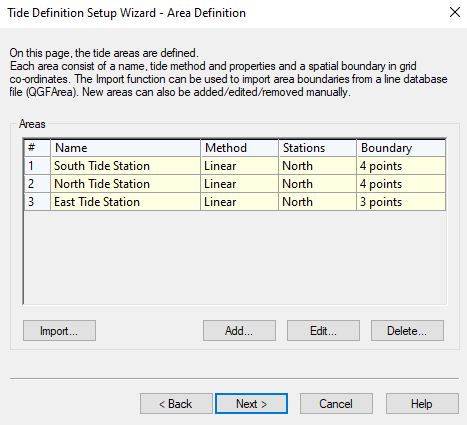467x425 pixels.
Task: Click the Delete... button
Action: (x=407, y=331)
